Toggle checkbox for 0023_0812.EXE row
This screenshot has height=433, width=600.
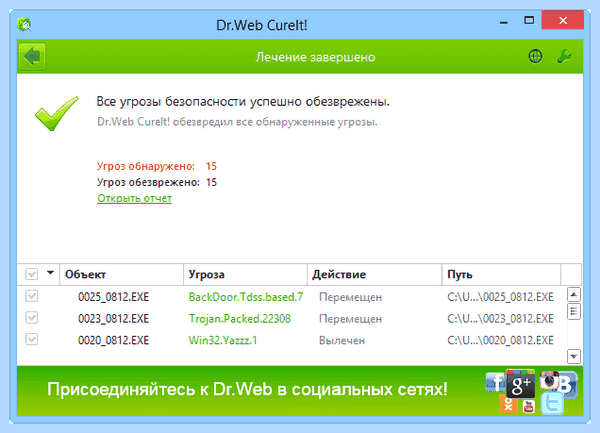click(31, 317)
